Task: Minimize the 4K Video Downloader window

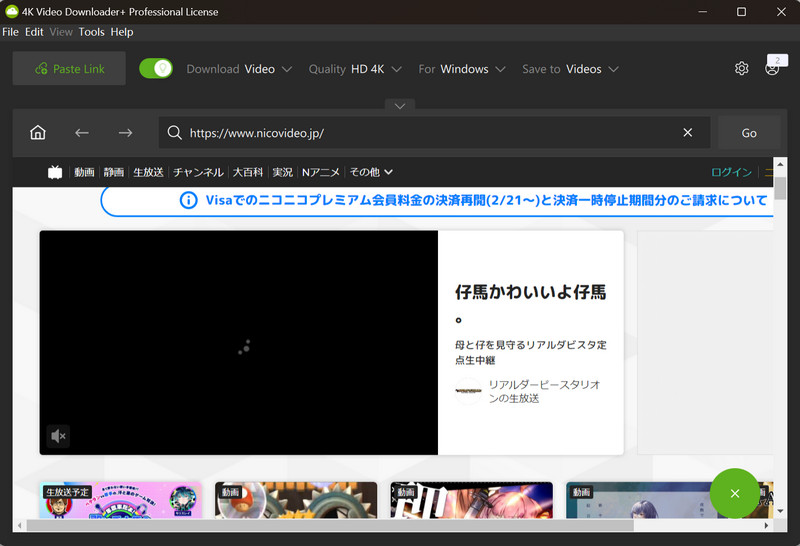Action: click(703, 11)
